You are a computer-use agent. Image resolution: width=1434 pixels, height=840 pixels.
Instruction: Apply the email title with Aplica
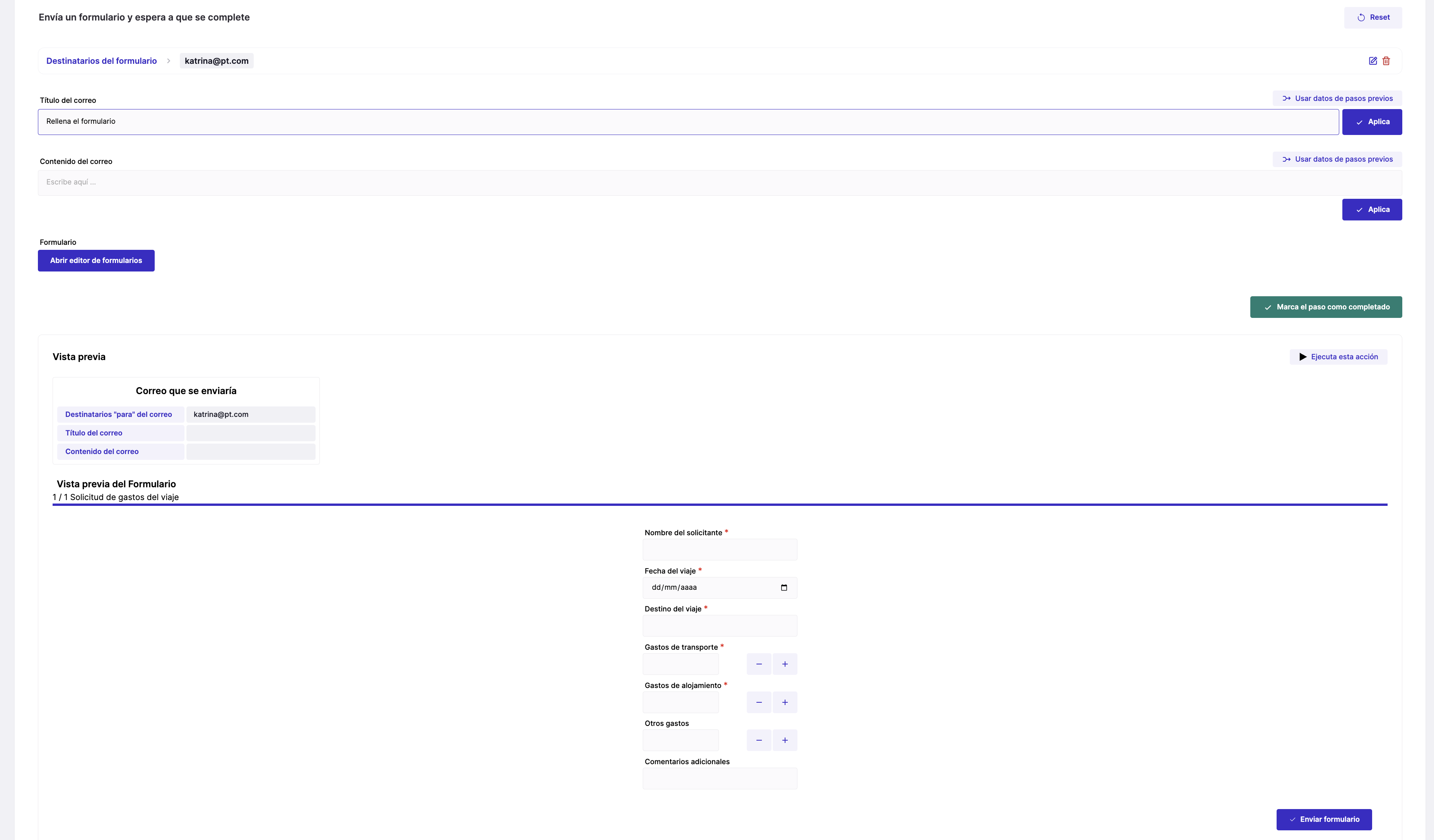pos(1371,122)
